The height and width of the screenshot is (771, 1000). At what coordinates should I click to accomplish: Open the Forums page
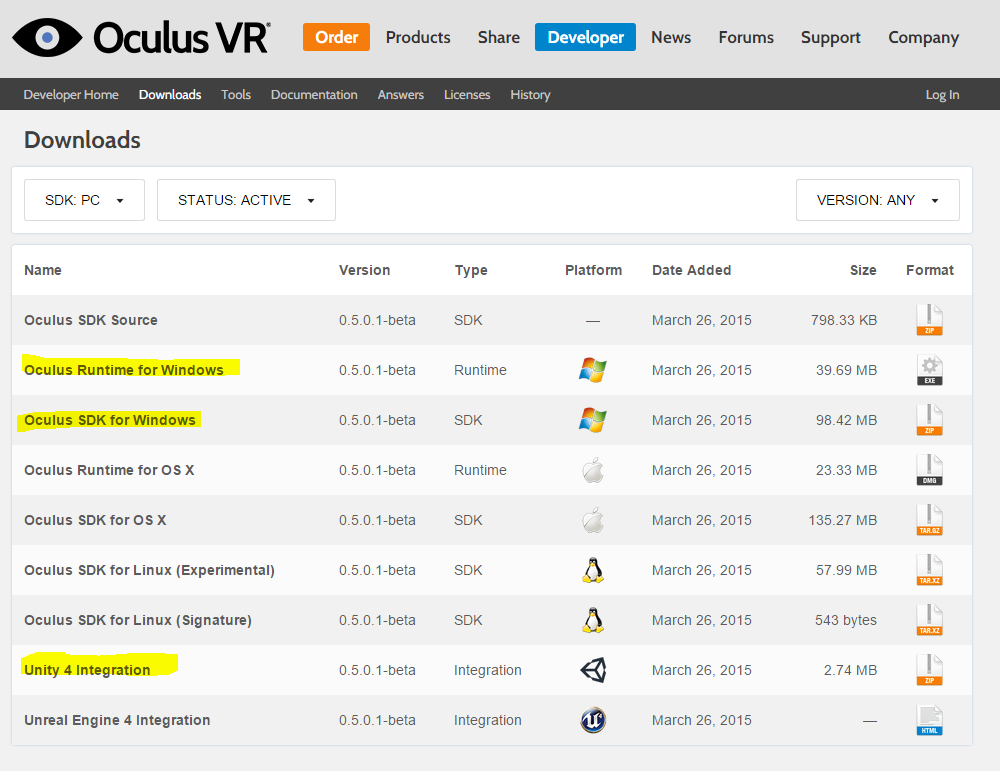click(746, 38)
